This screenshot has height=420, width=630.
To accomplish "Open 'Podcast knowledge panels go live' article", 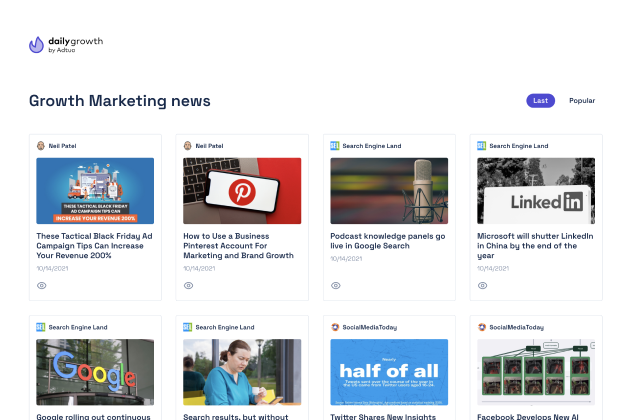I will coord(388,241).
